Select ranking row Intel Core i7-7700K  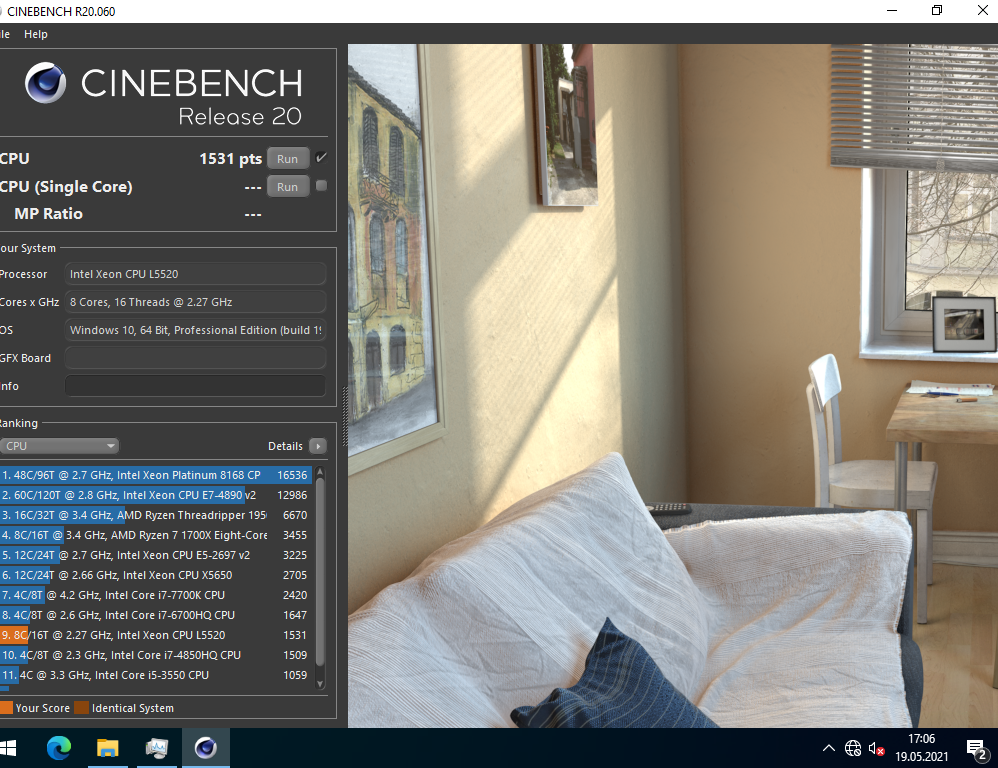tap(156, 596)
